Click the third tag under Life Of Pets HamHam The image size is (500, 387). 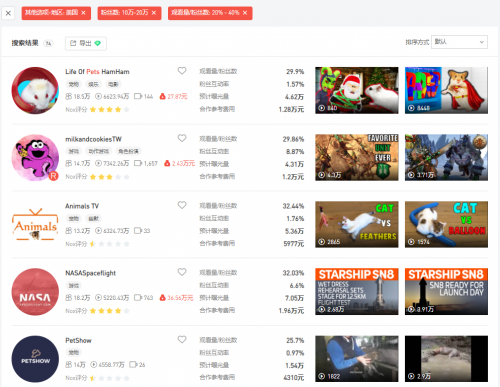(x=113, y=84)
